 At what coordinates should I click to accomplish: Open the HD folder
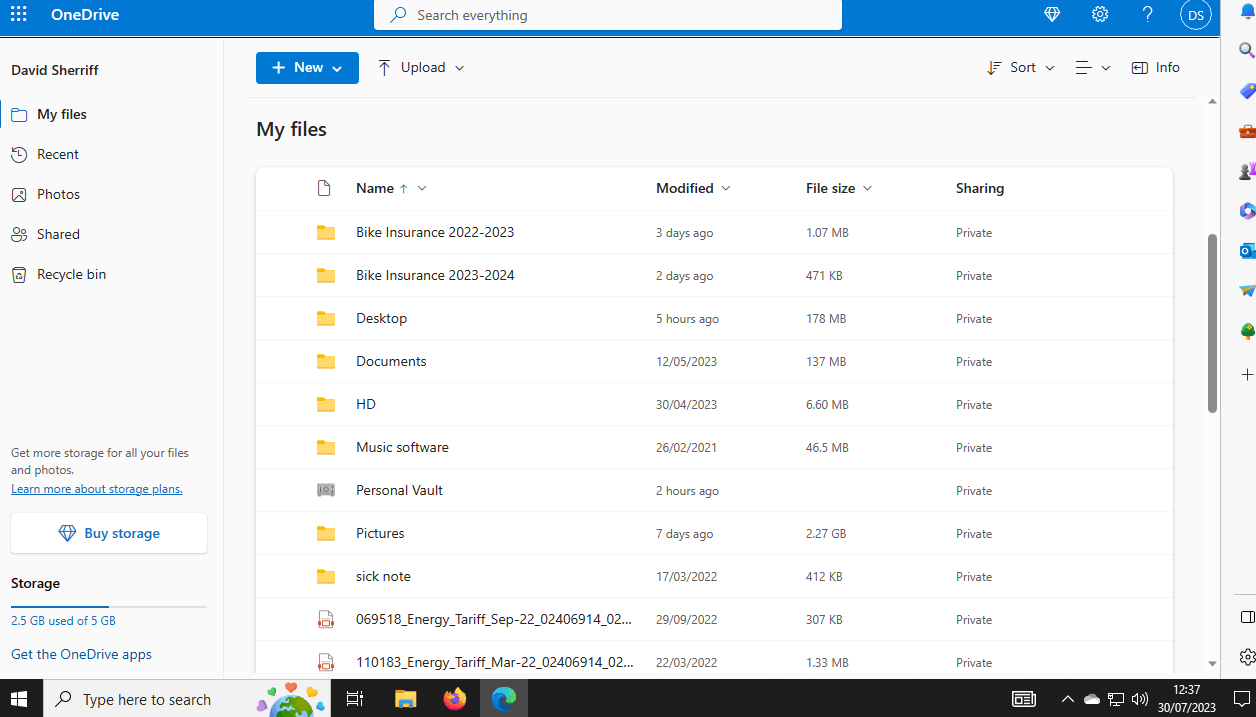[366, 404]
